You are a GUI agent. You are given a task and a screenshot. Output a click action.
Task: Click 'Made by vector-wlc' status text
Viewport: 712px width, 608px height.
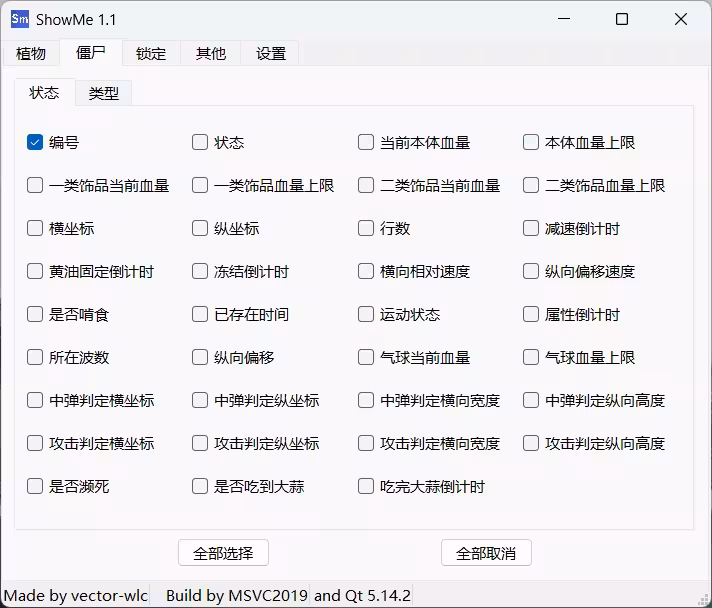pyautogui.click(x=76, y=595)
